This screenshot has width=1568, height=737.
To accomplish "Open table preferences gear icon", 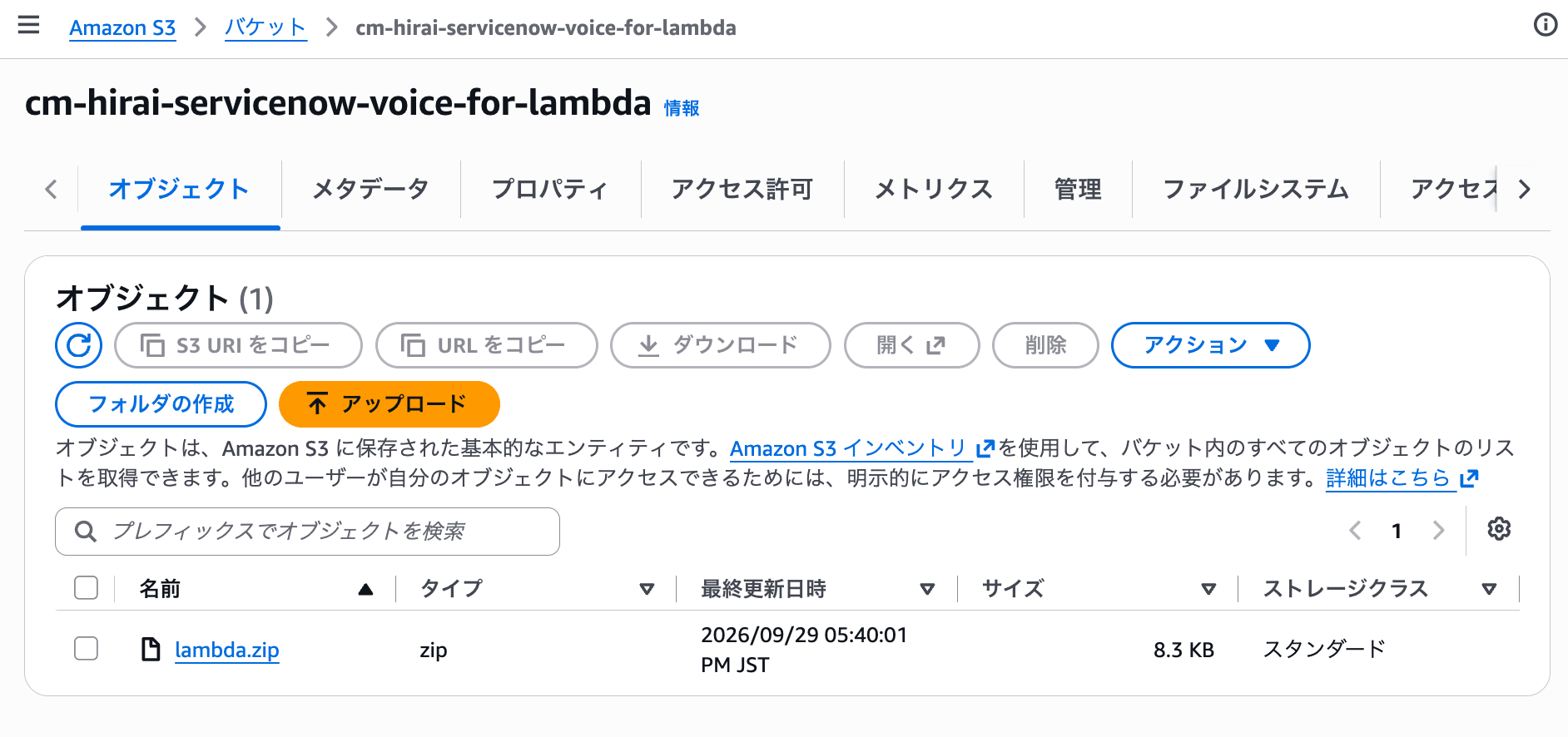I will [1499, 529].
